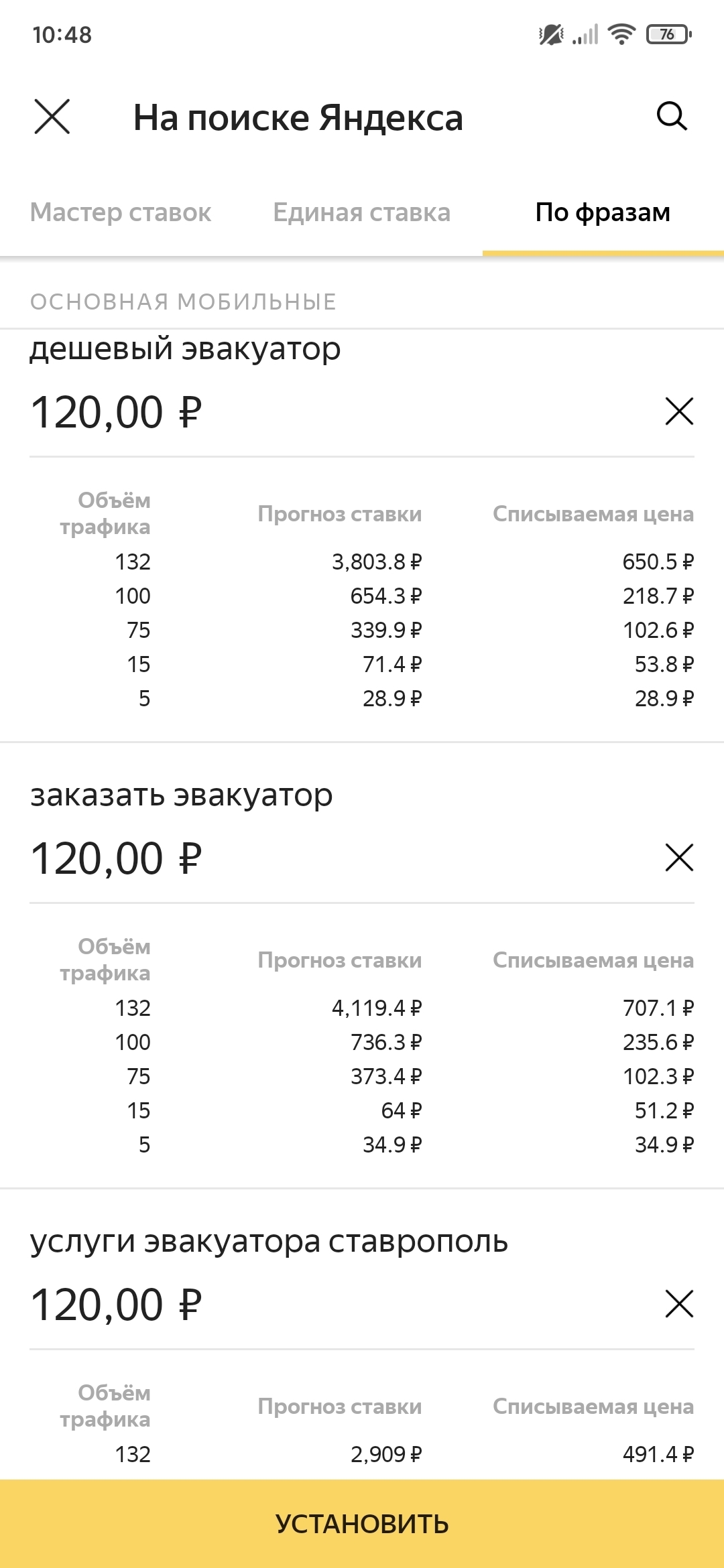Pick the 654.3 ₽ forecast bid
The height and width of the screenshot is (1568, 724).
click(x=385, y=596)
